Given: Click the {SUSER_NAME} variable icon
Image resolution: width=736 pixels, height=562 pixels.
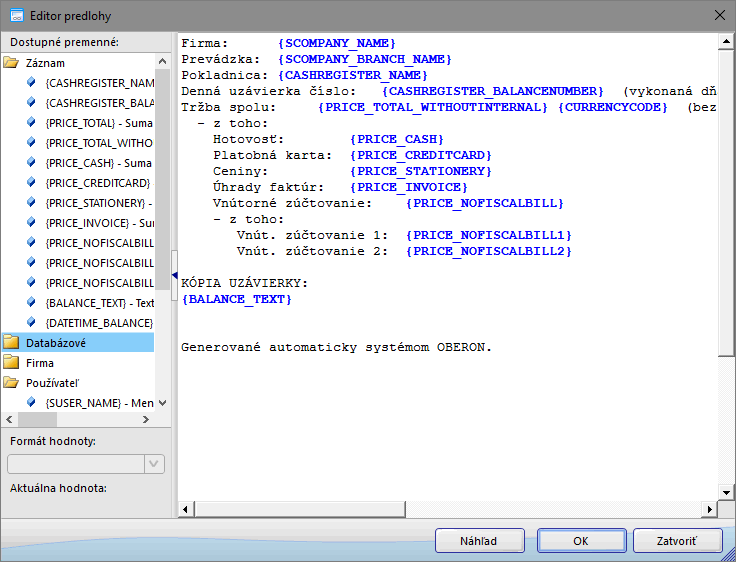Looking at the screenshot, I should click(x=32, y=402).
